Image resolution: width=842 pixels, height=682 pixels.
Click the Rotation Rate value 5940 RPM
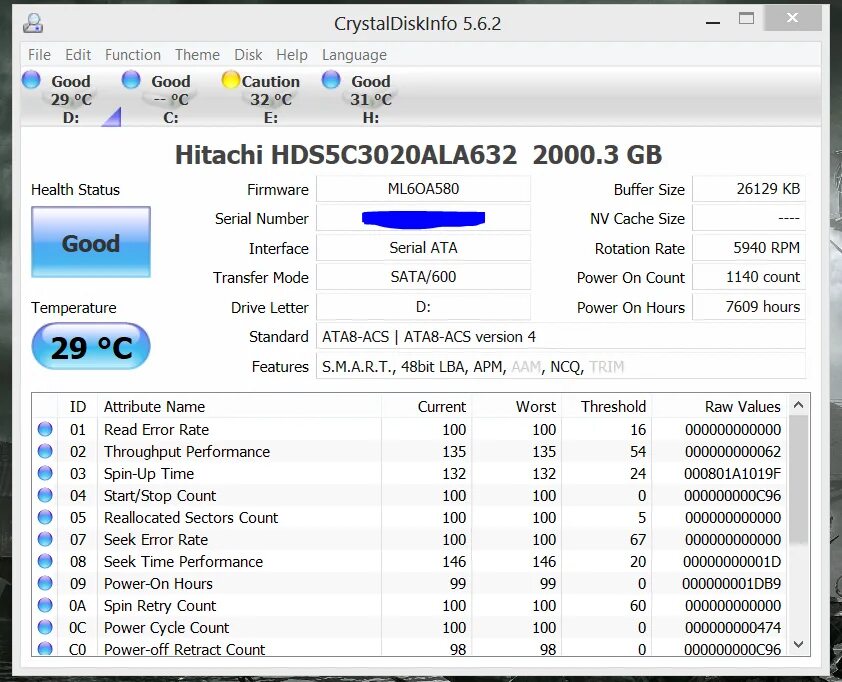click(x=749, y=248)
